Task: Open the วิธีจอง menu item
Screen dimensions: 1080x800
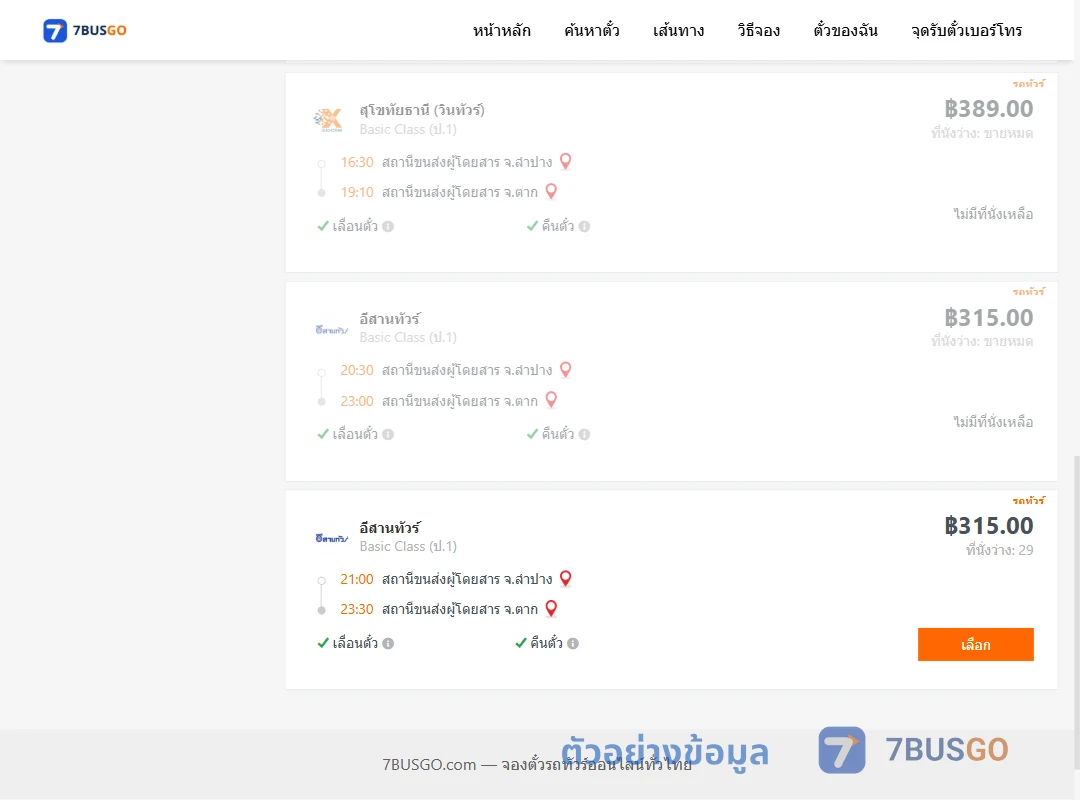Action: pyautogui.click(x=758, y=30)
